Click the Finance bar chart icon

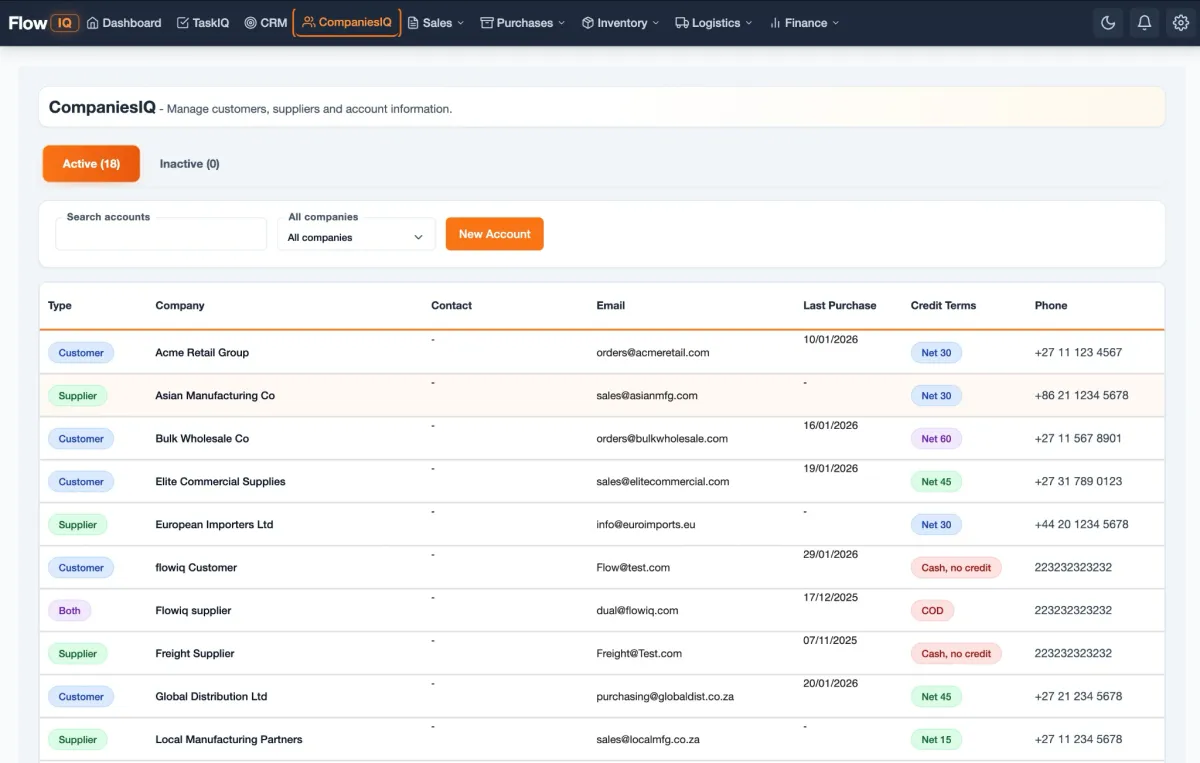(x=775, y=22)
